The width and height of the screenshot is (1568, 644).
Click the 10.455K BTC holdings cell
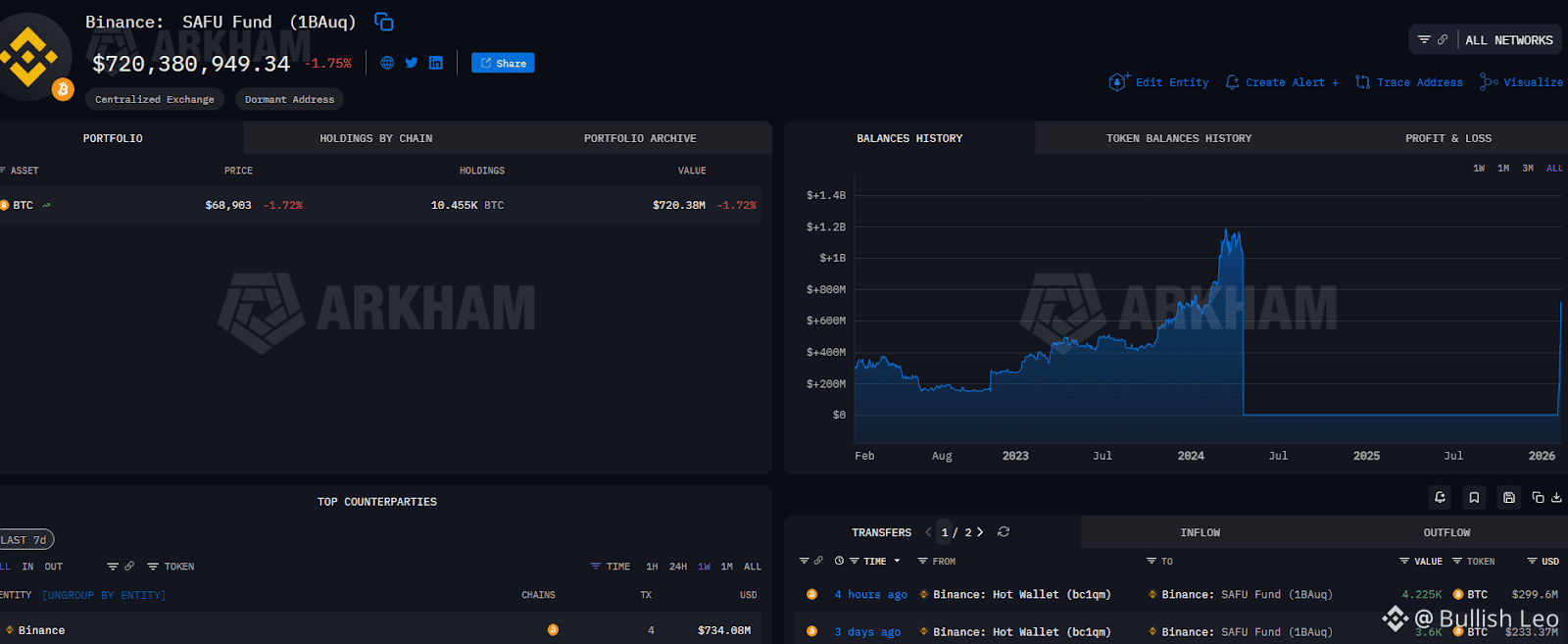467,205
